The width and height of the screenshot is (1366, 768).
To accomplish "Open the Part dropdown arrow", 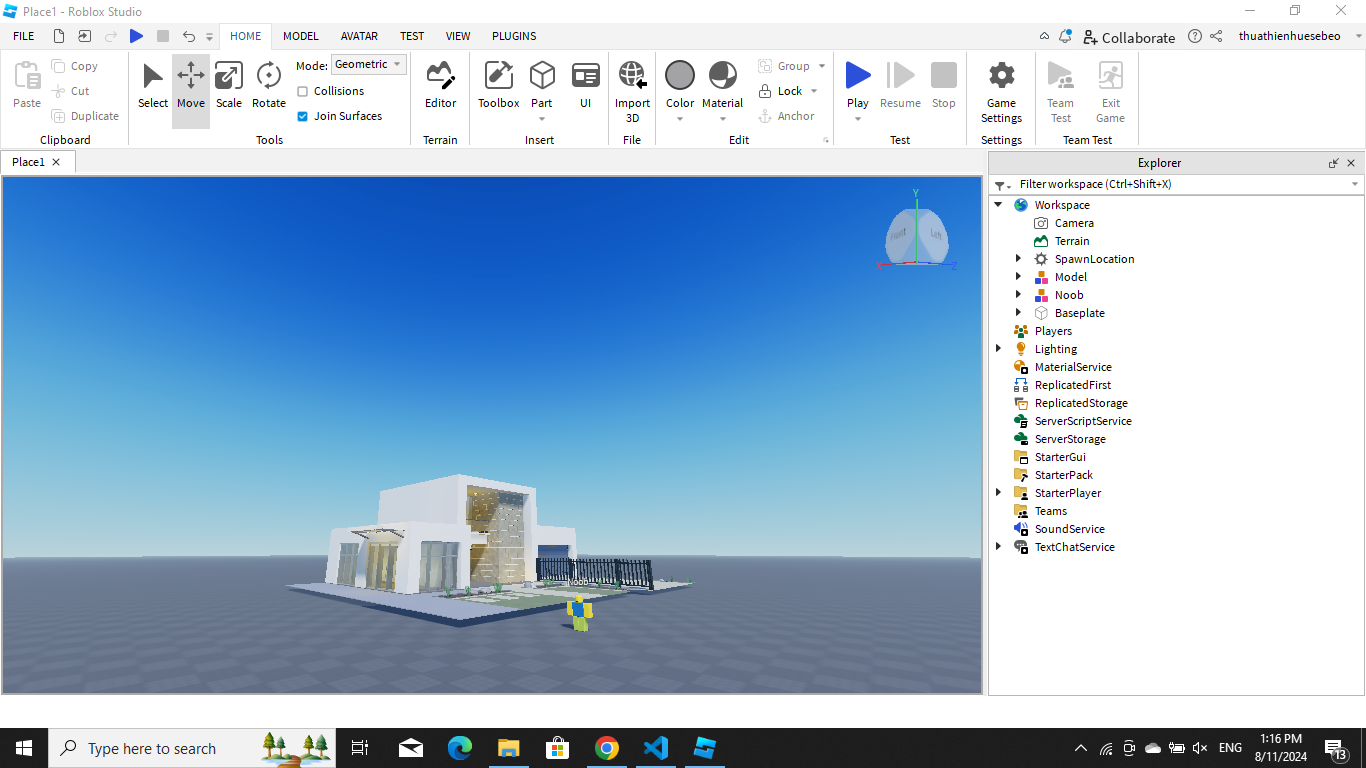I will [x=542, y=119].
